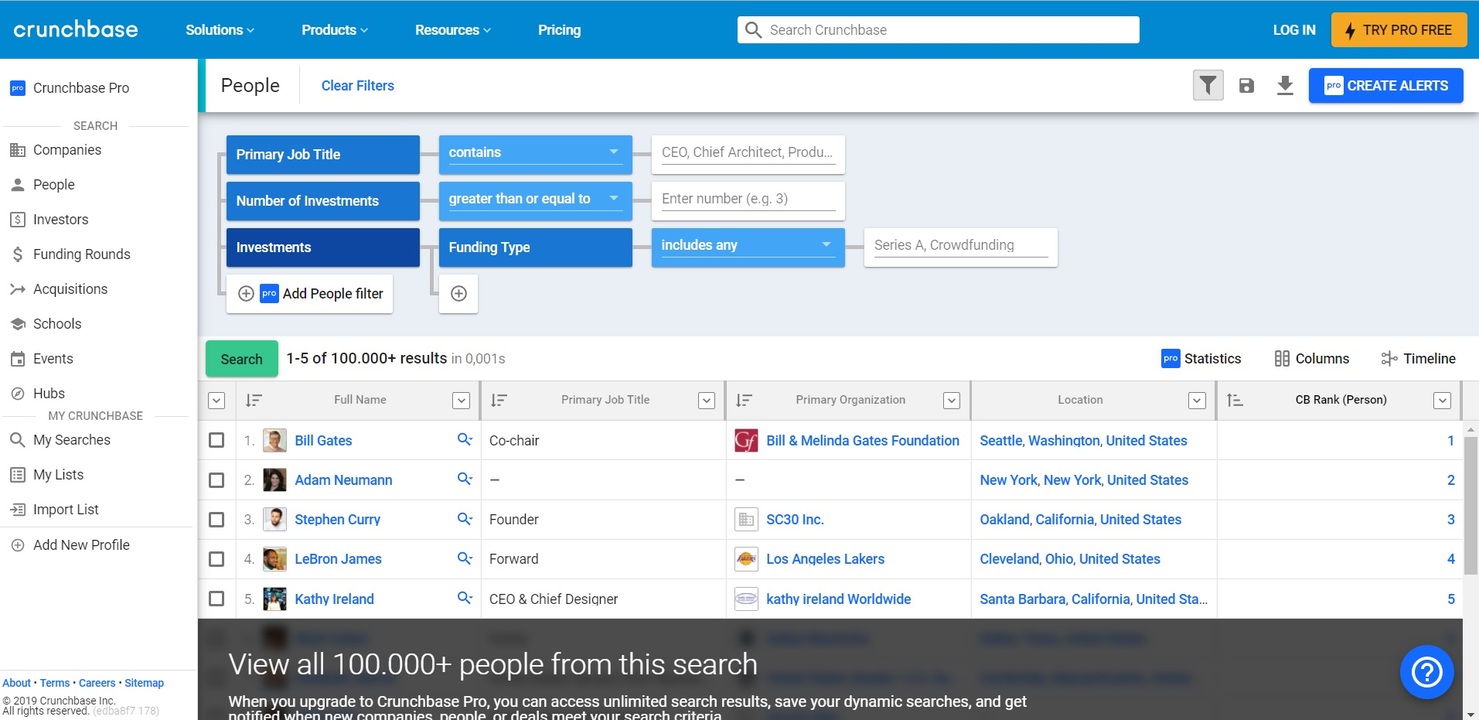
Task: Click the search magnifier in Kathy Ireland row
Action: [465, 598]
